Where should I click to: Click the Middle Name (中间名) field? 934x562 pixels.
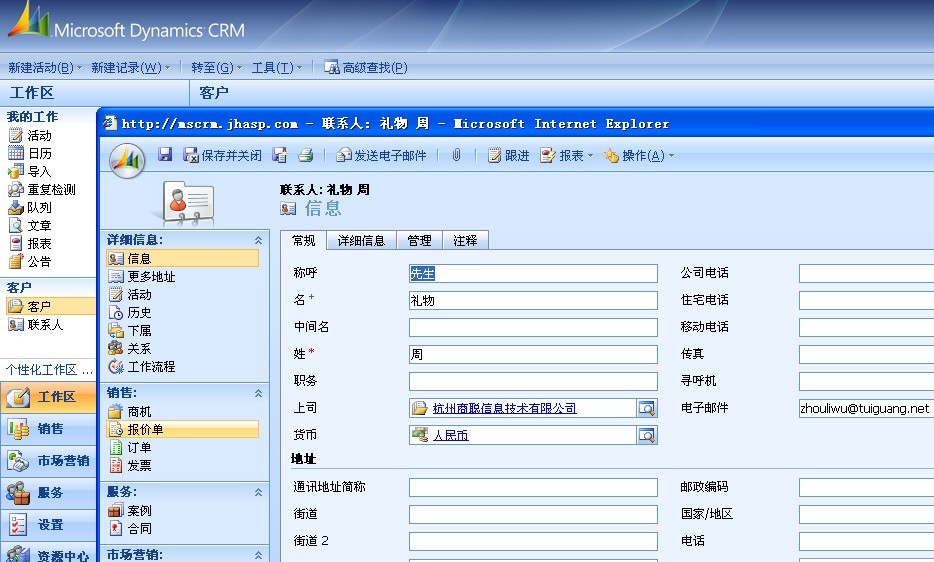point(533,327)
